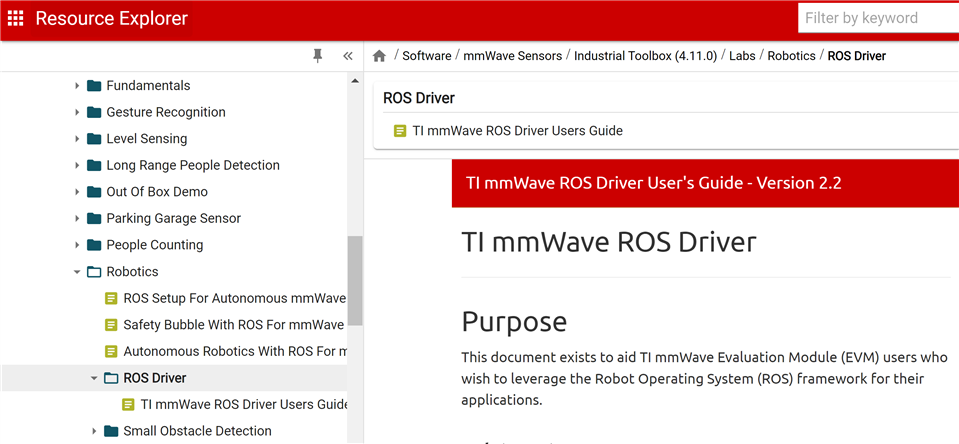Open mmWave Sensors breadcrumb link

point(513,56)
